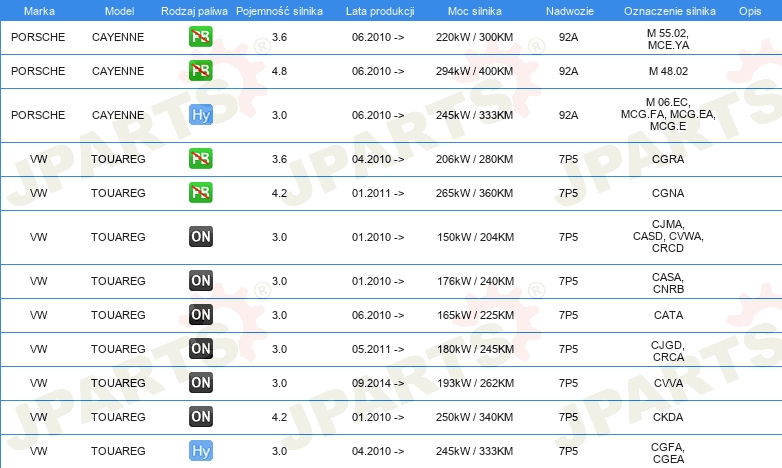Image resolution: width=782 pixels, height=468 pixels.
Task: Select the 150kW / 204KM power cell
Action: click(x=475, y=237)
